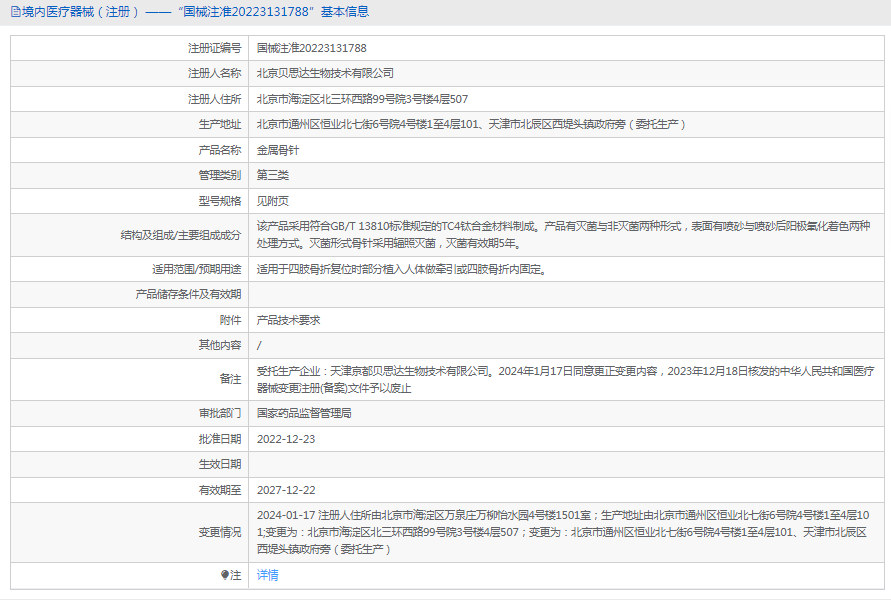Click the 适用范围/预期用途 label

click(x=197, y=269)
